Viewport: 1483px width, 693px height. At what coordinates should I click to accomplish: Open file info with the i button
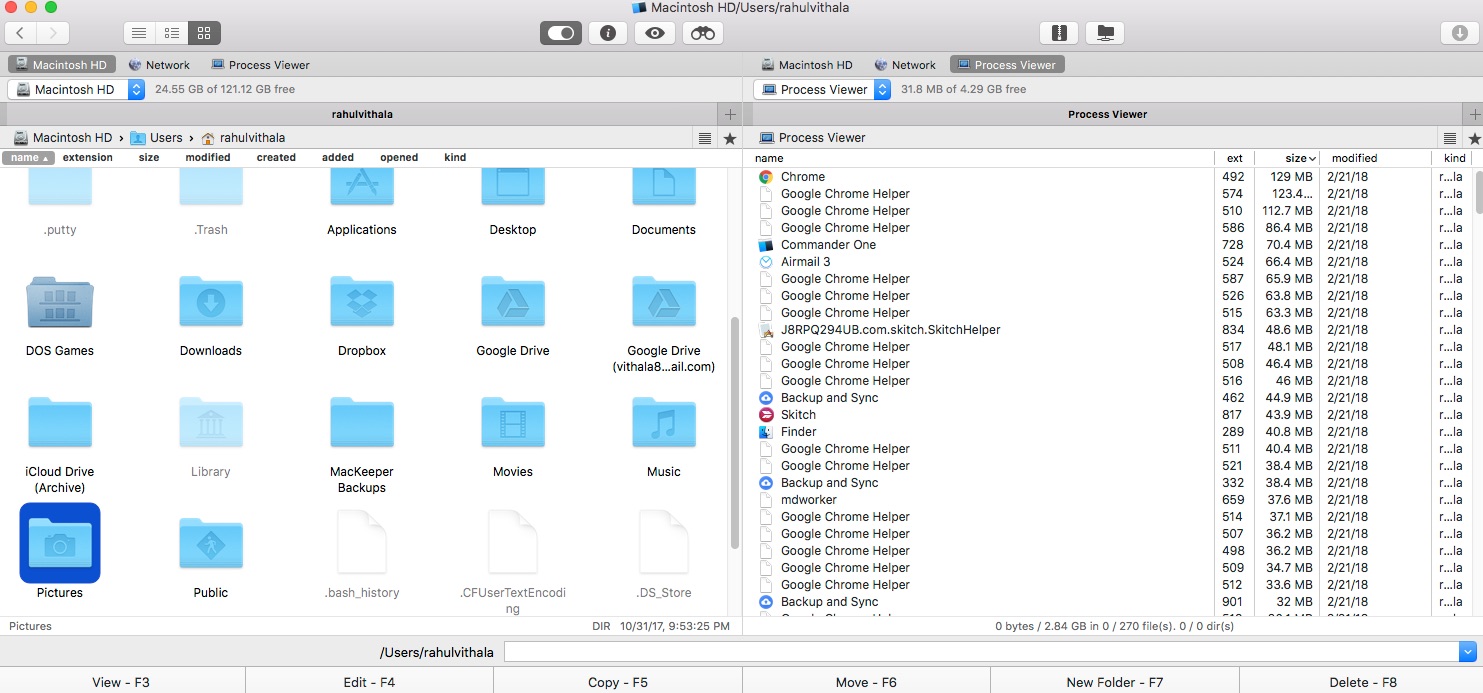pyautogui.click(x=607, y=33)
